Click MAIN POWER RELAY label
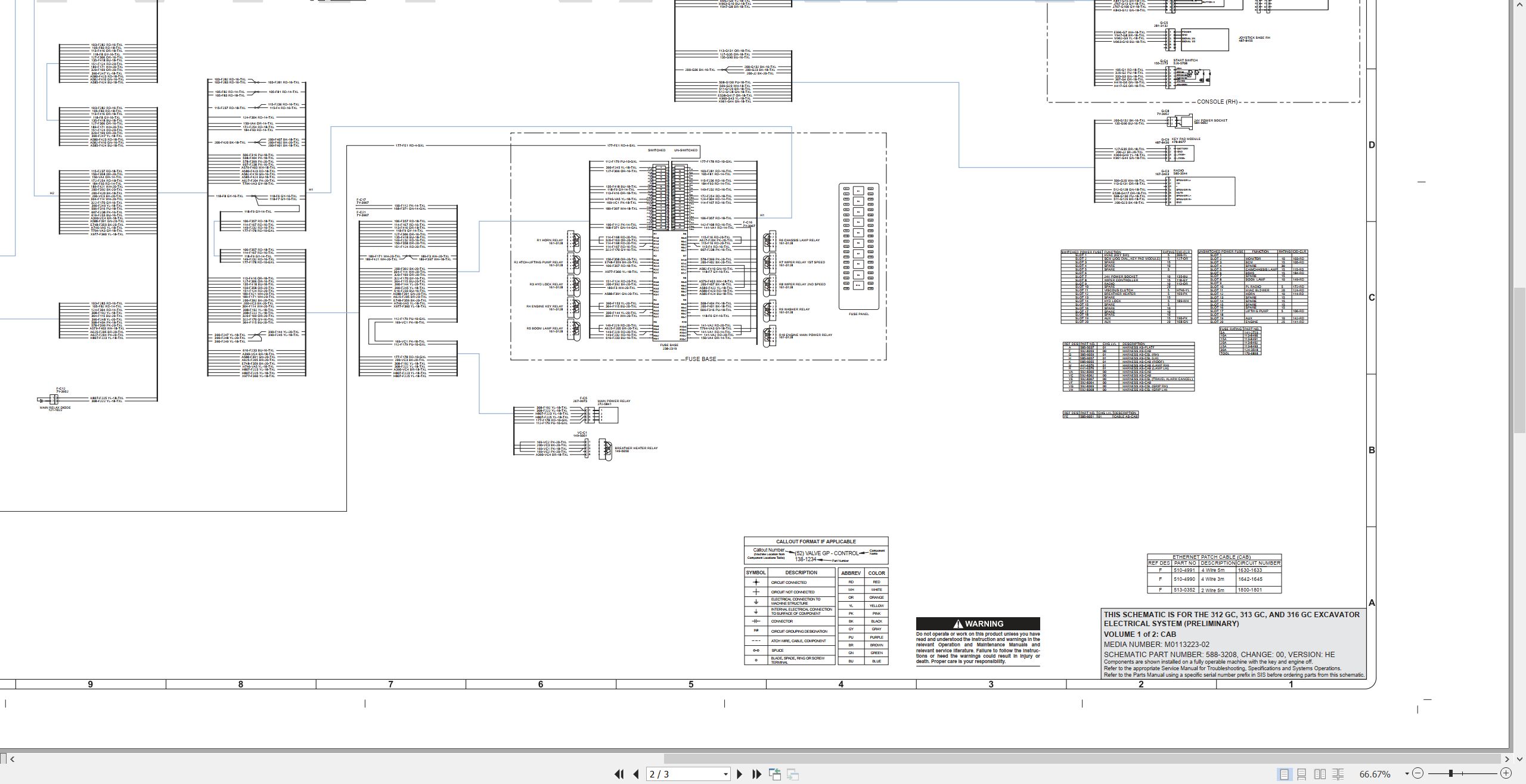The width and height of the screenshot is (1526, 784). (613, 401)
